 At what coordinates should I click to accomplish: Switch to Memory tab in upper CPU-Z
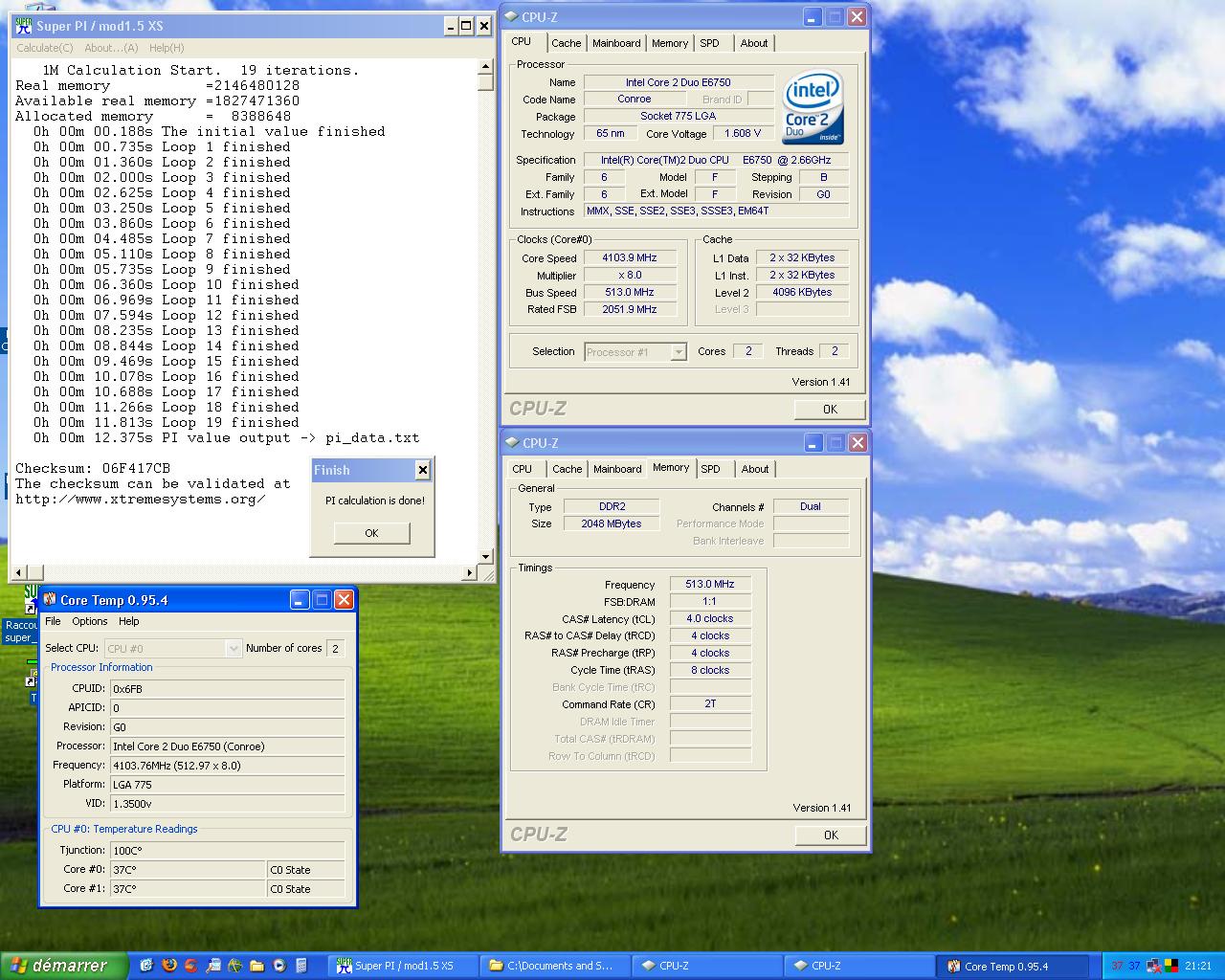670,43
